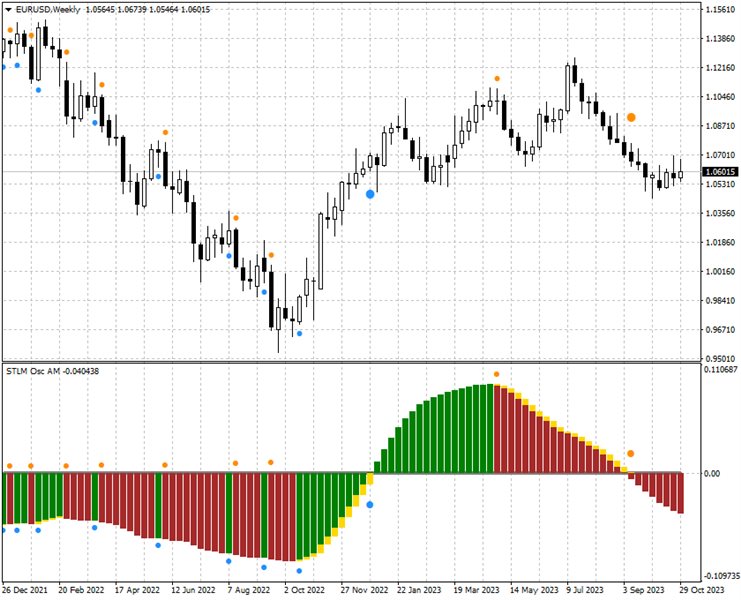Click the 1.15610 price axis label
This screenshot has height=600, width=741.
point(720,9)
